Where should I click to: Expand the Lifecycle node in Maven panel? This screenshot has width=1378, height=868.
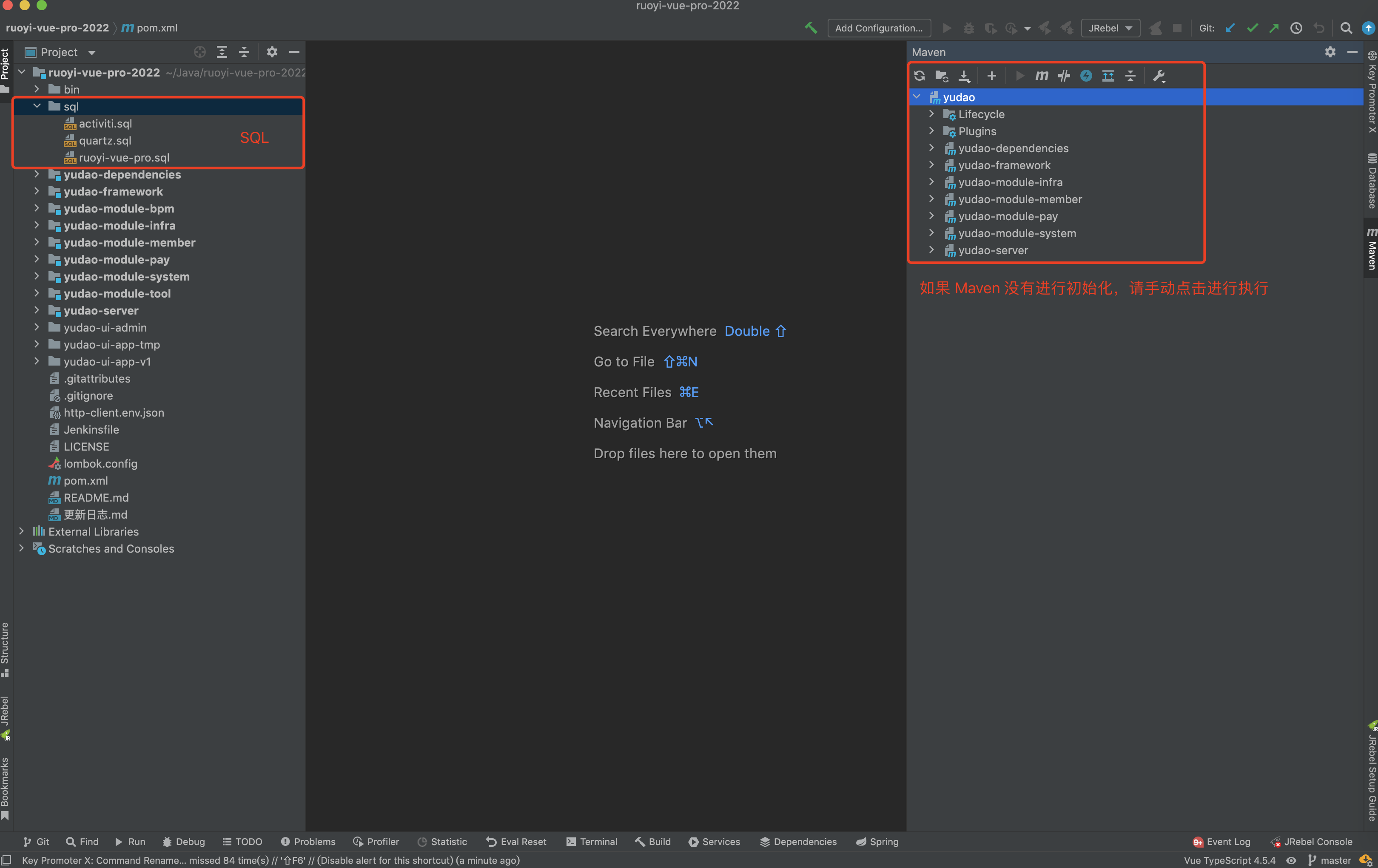tap(931, 114)
